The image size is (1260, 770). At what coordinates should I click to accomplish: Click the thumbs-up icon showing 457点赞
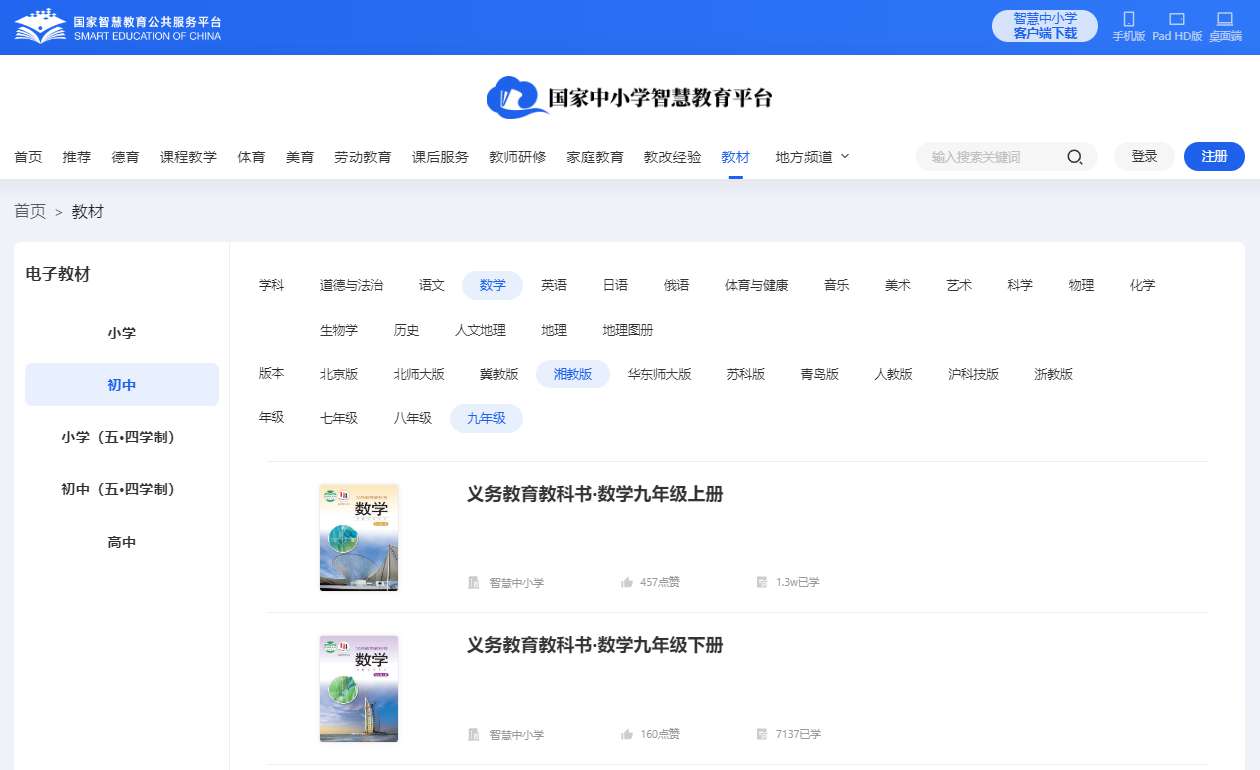[627, 582]
